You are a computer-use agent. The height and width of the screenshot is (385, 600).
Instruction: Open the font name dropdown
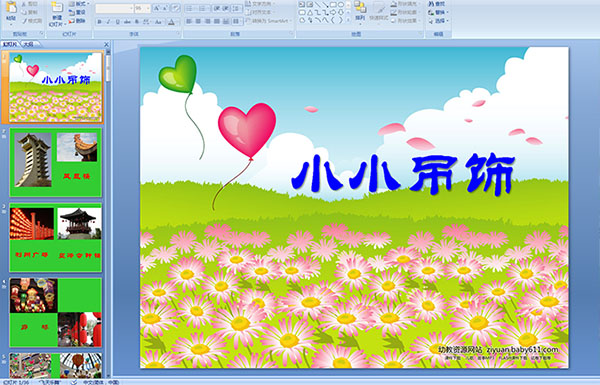click(131, 8)
